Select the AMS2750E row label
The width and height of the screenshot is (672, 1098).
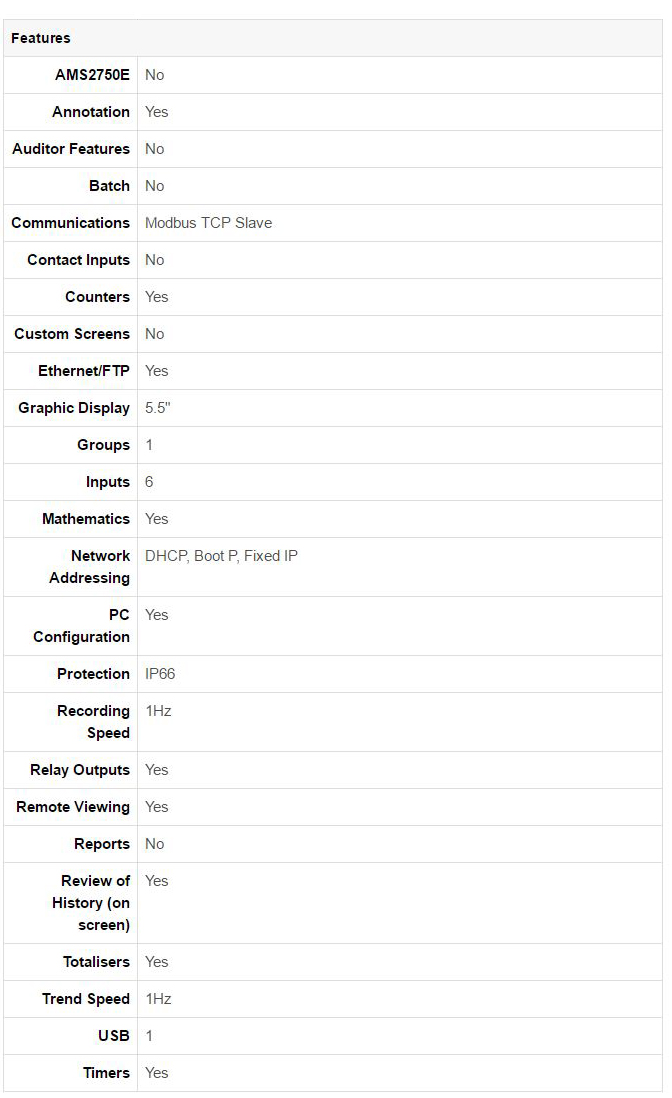tap(92, 75)
